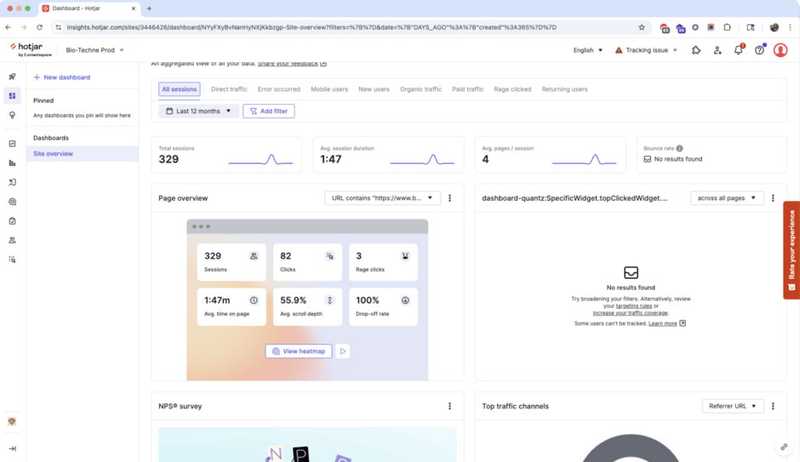Image resolution: width=800 pixels, height=462 pixels.
Task: Open the English language dropdown
Action: (587, 50)
